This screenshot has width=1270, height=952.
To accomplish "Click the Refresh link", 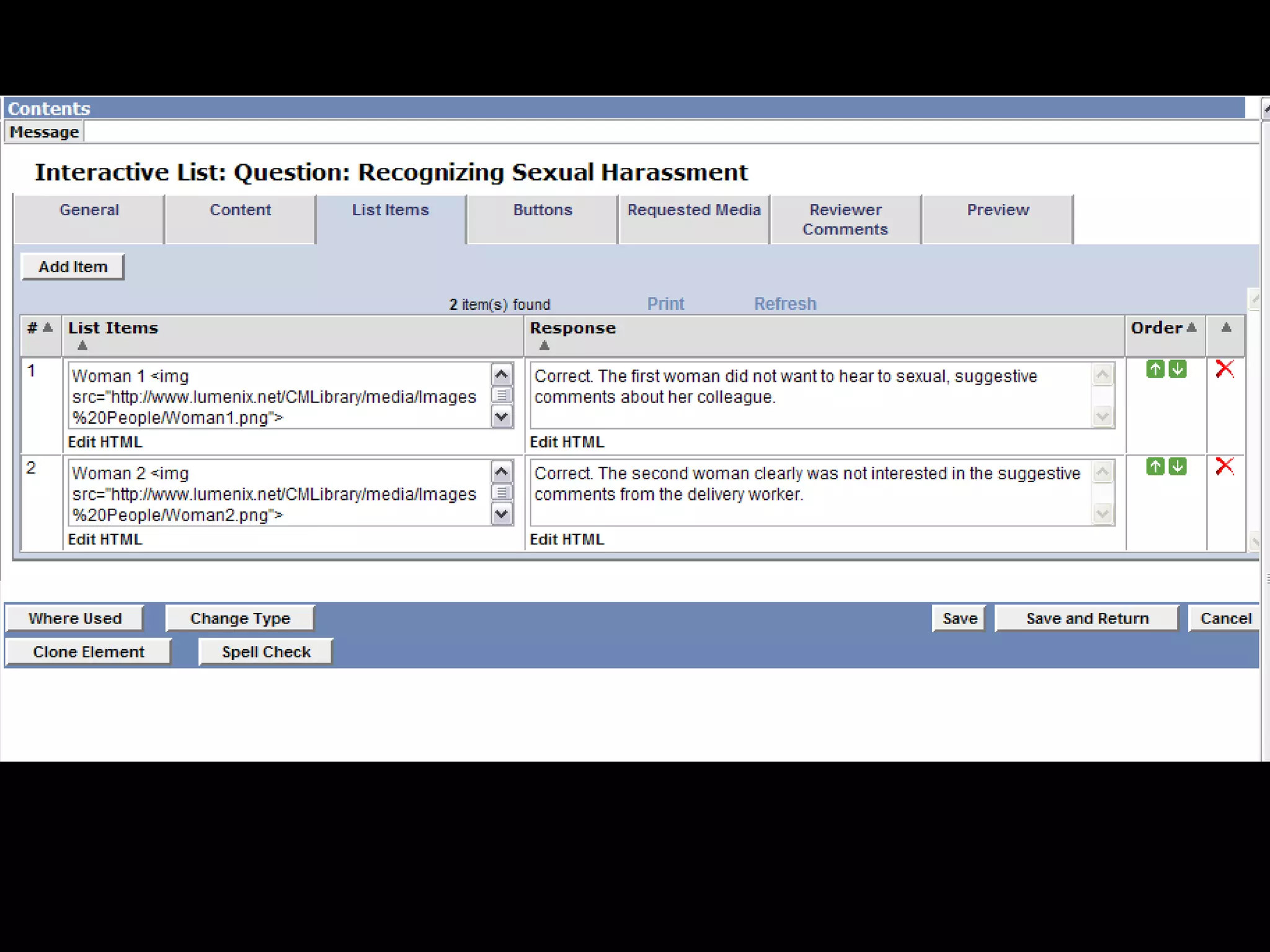I will (x=784, y=304).
